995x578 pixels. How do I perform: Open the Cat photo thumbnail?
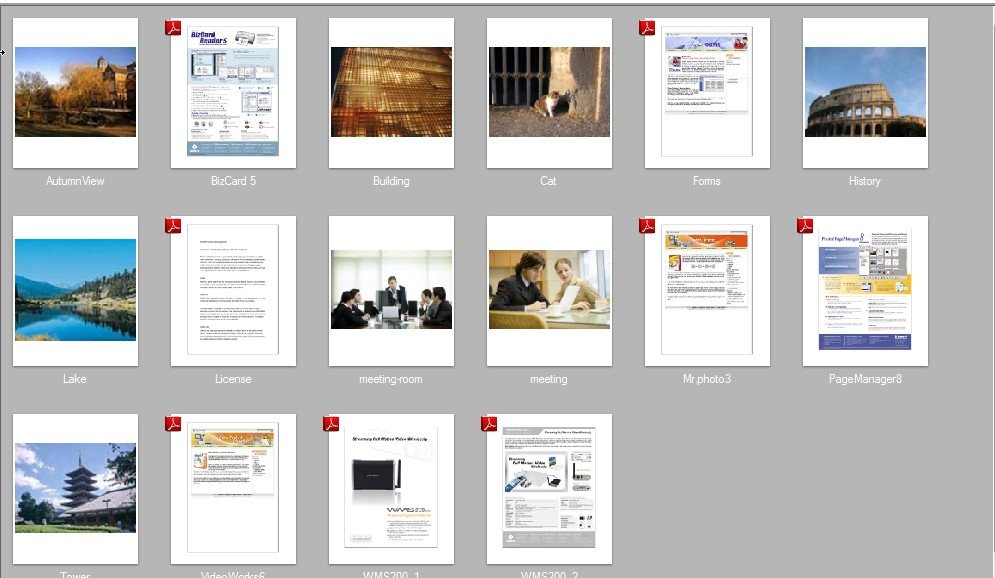(549, 92)
